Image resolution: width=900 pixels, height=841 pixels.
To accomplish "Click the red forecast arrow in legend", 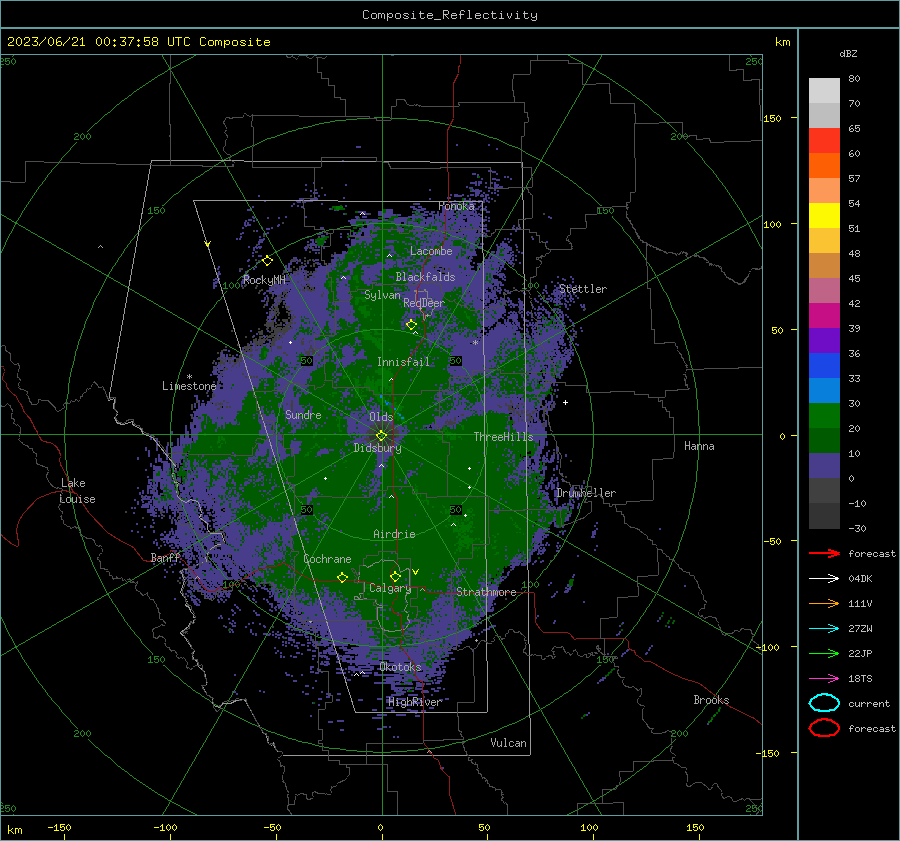I will (824, 553).
